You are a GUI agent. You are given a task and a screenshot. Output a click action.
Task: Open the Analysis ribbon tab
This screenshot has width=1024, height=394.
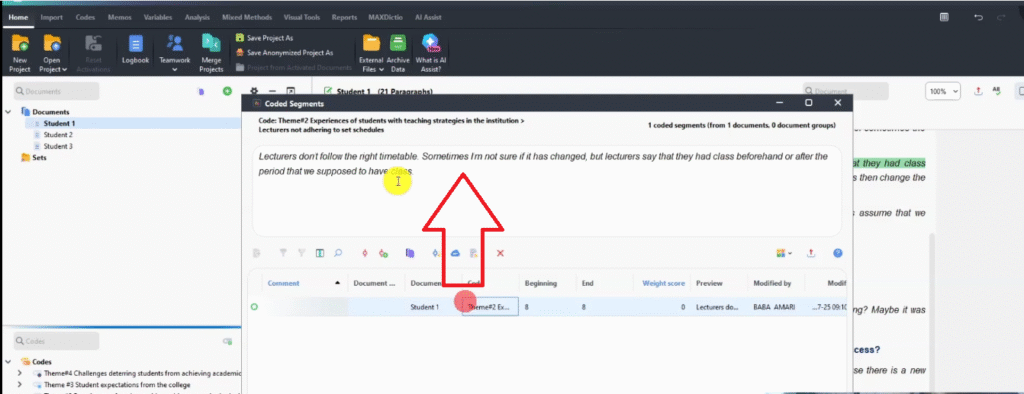click(197, 18)
